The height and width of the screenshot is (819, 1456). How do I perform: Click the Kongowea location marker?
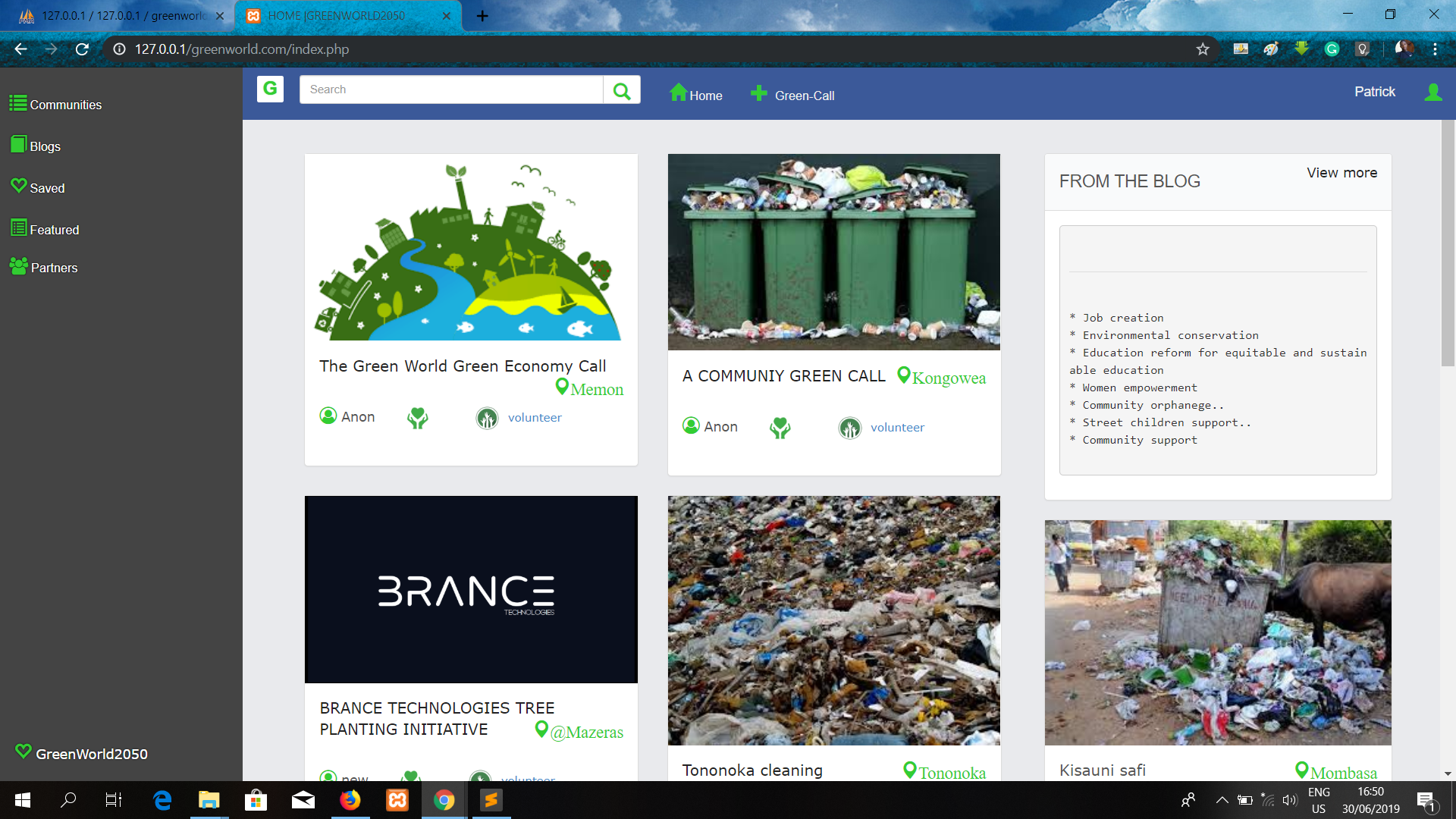click(x=904, y=375)
